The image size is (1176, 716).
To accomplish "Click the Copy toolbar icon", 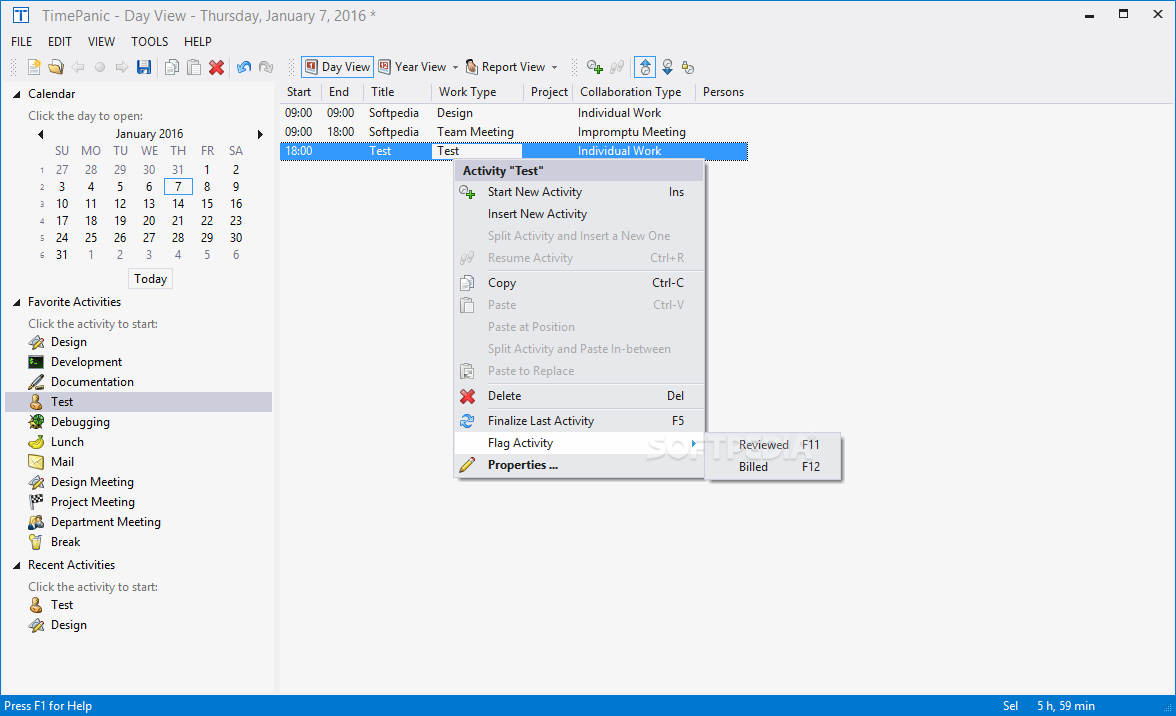I will pyautogui.click(x=172, y=67).
